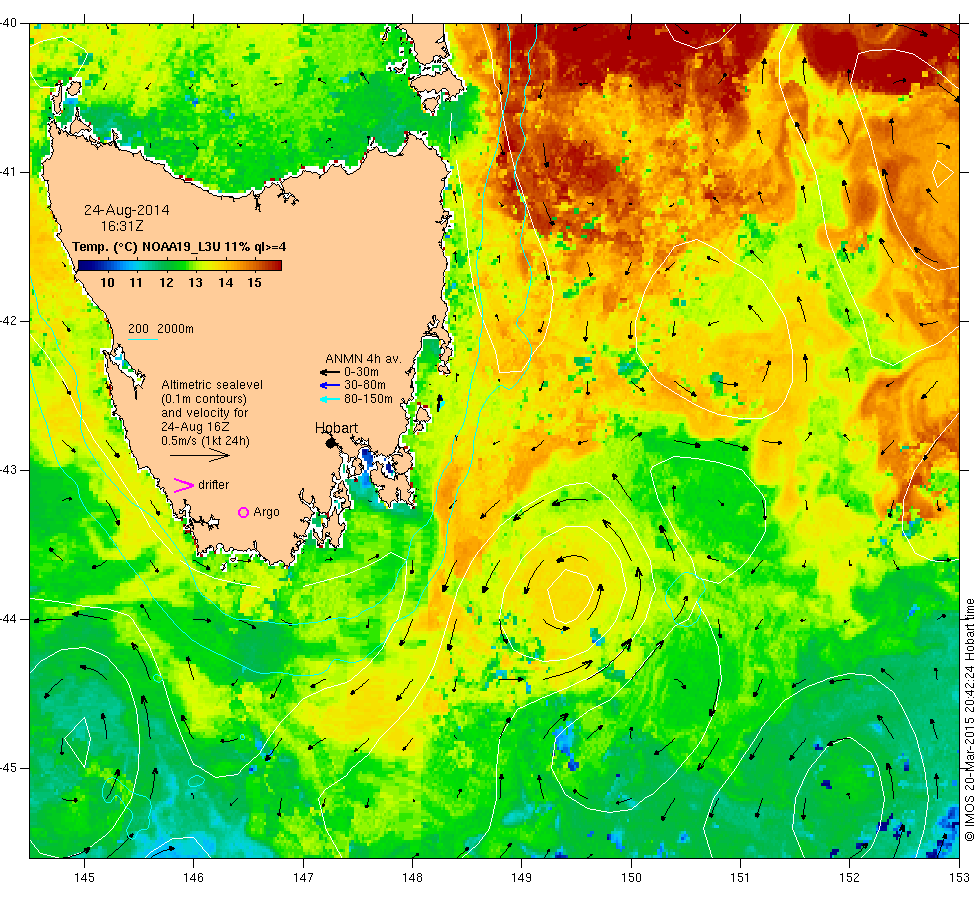Click the '0-30m' depth label
Image resolution: width=980 pixels, height=900 pixels.
[361, 372]
